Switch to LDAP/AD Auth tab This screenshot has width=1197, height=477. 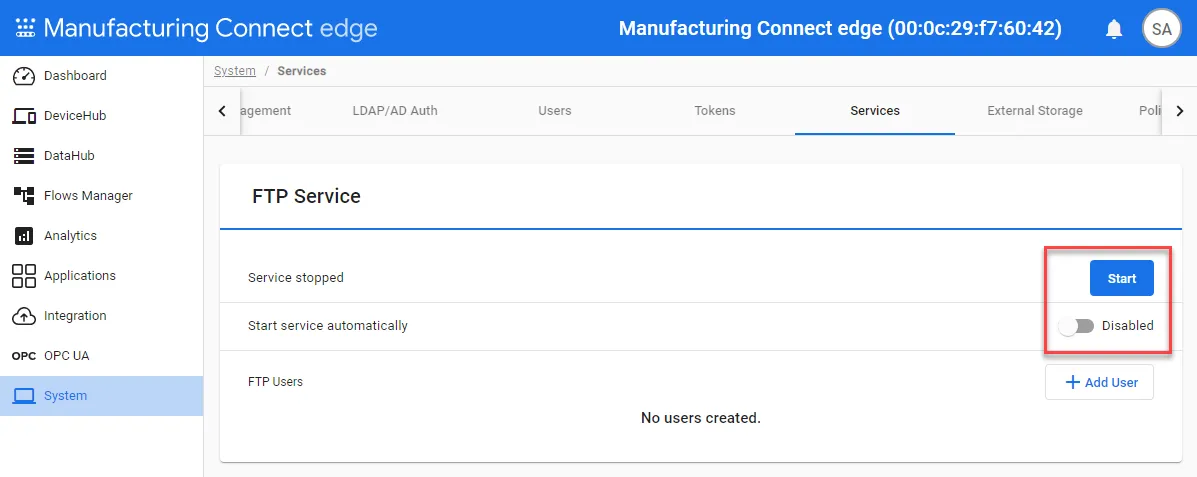coord(395,111)
